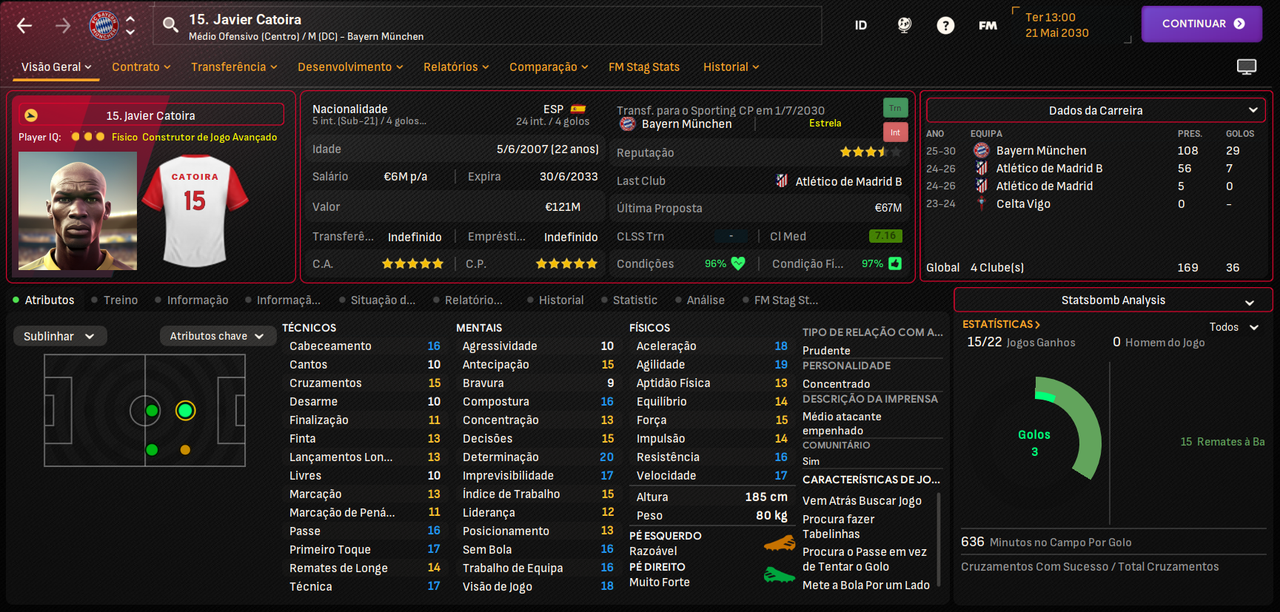Select the Historial sub-tab
This screenshot has height=612, width=1280.
pyautogui.click(x=554, y=300)
